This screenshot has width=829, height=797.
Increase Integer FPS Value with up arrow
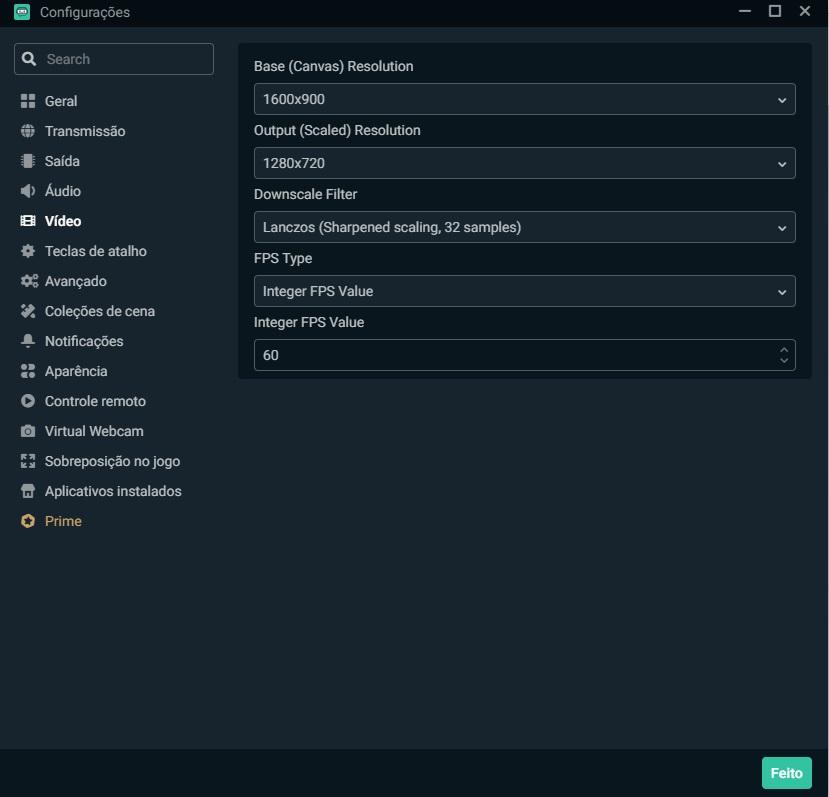[x=784, y=350]
